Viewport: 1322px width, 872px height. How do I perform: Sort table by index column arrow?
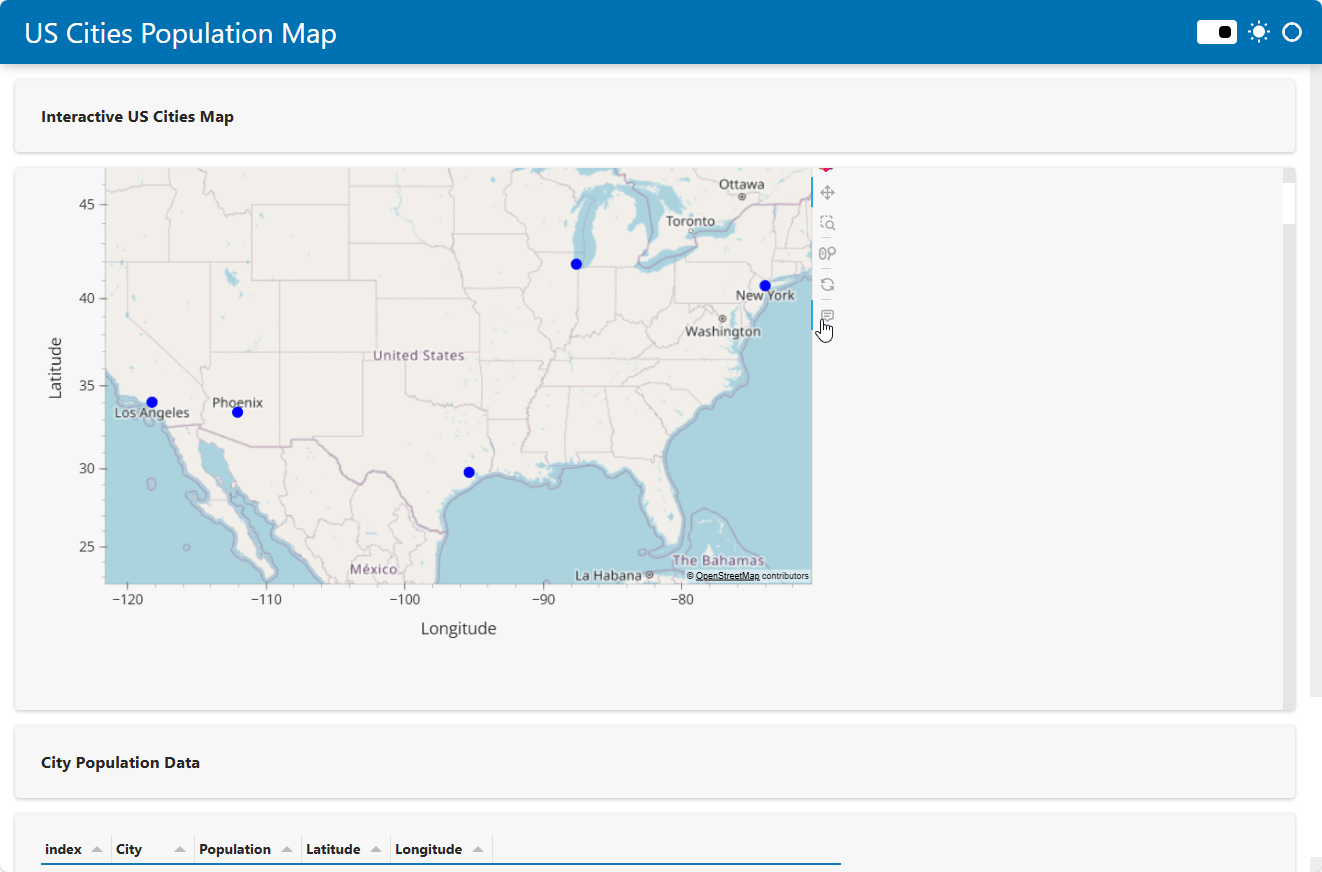point(97,849)
